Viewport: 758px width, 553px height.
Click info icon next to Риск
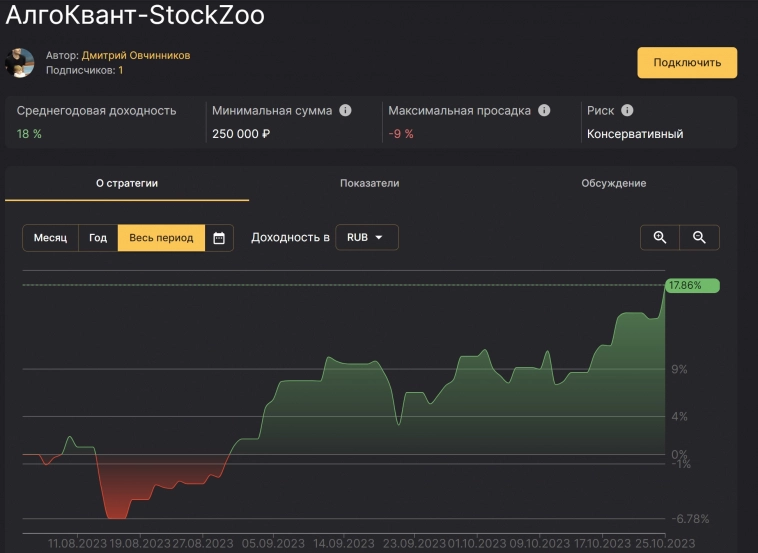(x=627, y=111)
